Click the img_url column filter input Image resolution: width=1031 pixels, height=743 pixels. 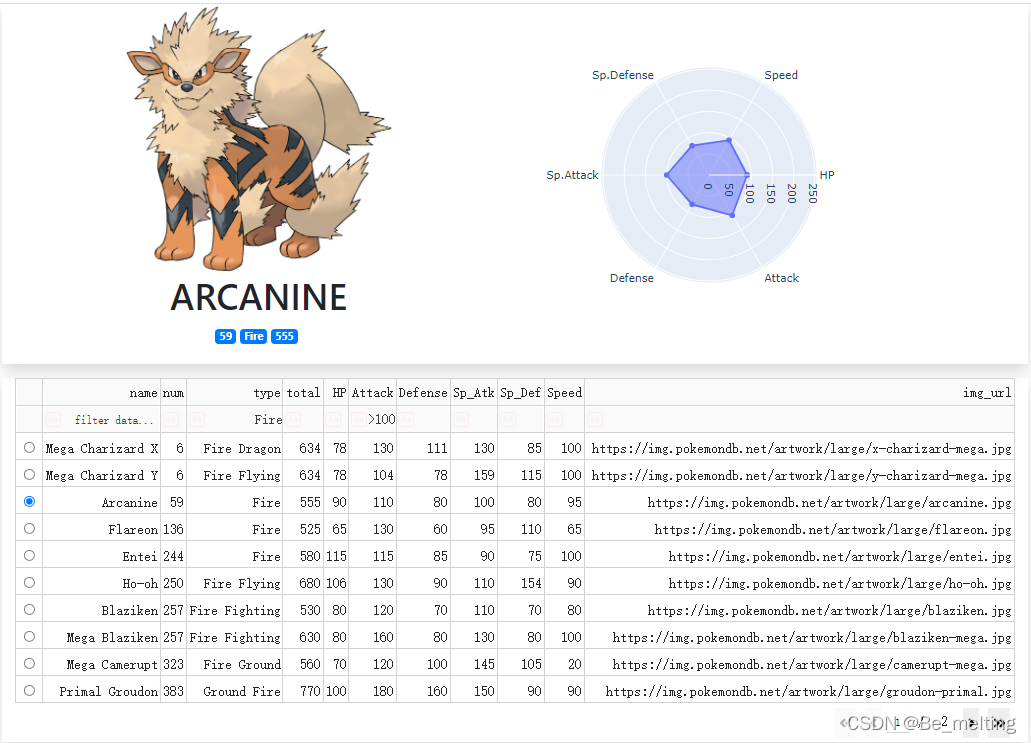[x=807, y=419]
